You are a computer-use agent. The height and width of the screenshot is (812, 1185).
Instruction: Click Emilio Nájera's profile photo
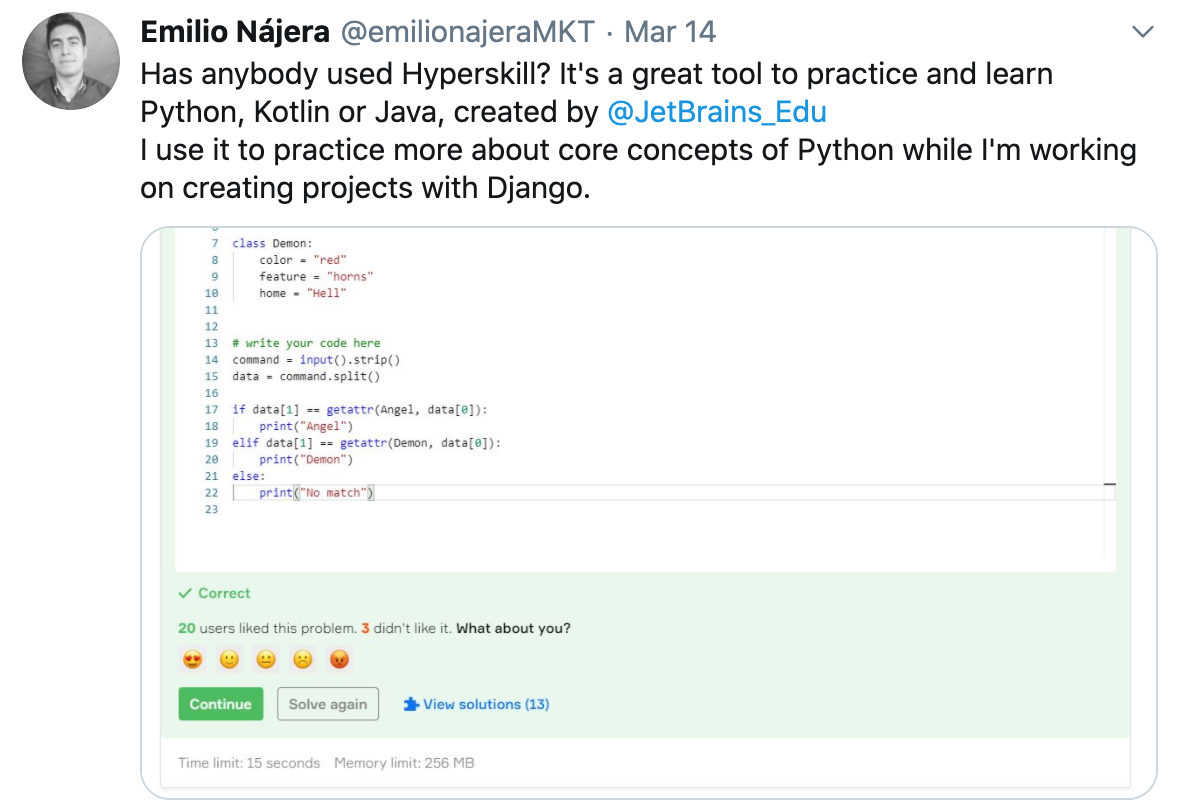coord(64,63)
